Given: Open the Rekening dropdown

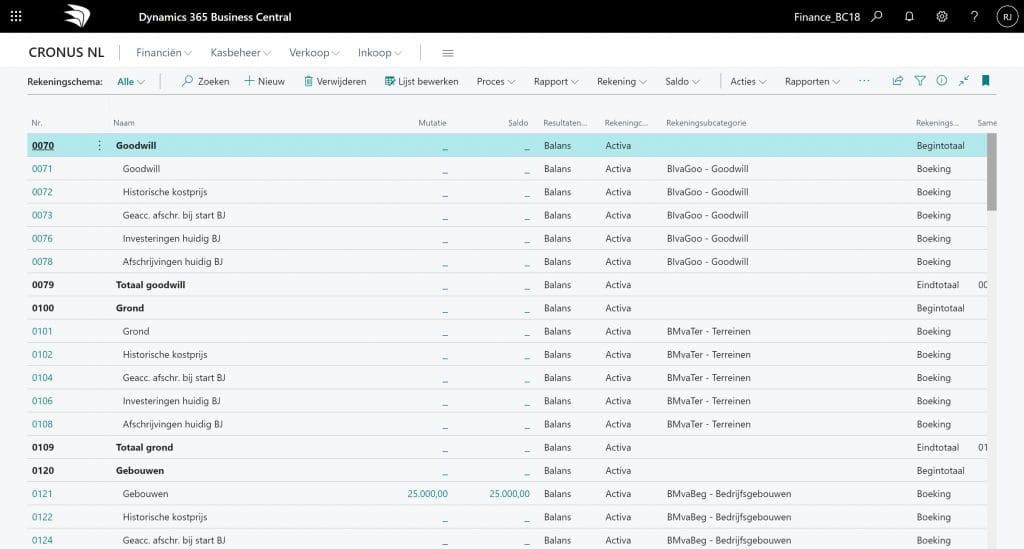Looking at the screenshot, I should click(x=622, y=82).
